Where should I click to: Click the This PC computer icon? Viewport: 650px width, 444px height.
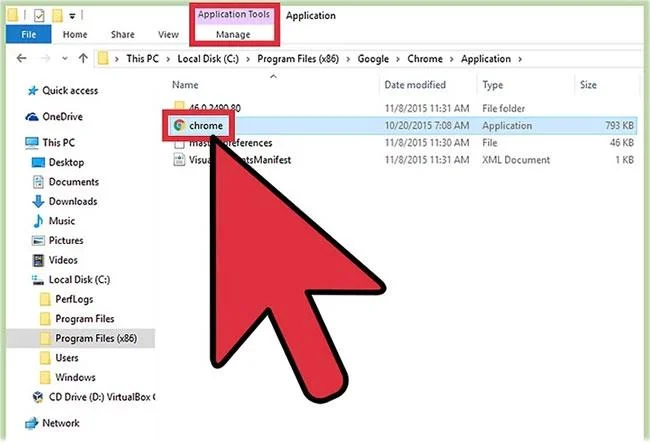32,143
